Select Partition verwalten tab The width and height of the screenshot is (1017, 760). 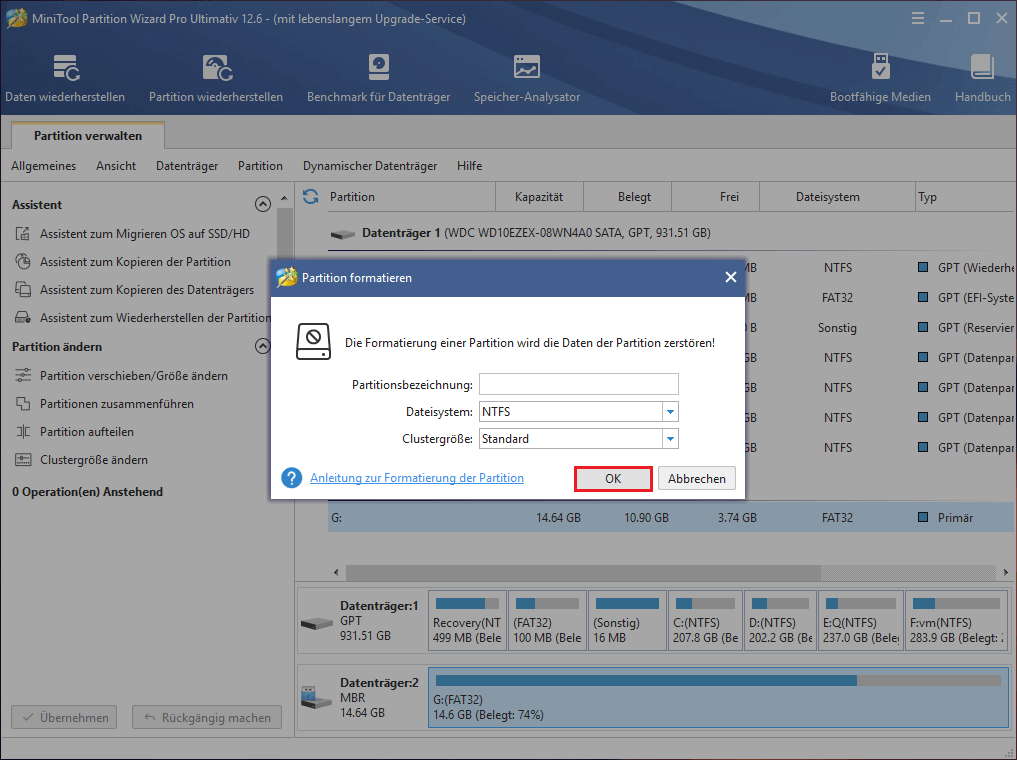(x=88, y=136)
